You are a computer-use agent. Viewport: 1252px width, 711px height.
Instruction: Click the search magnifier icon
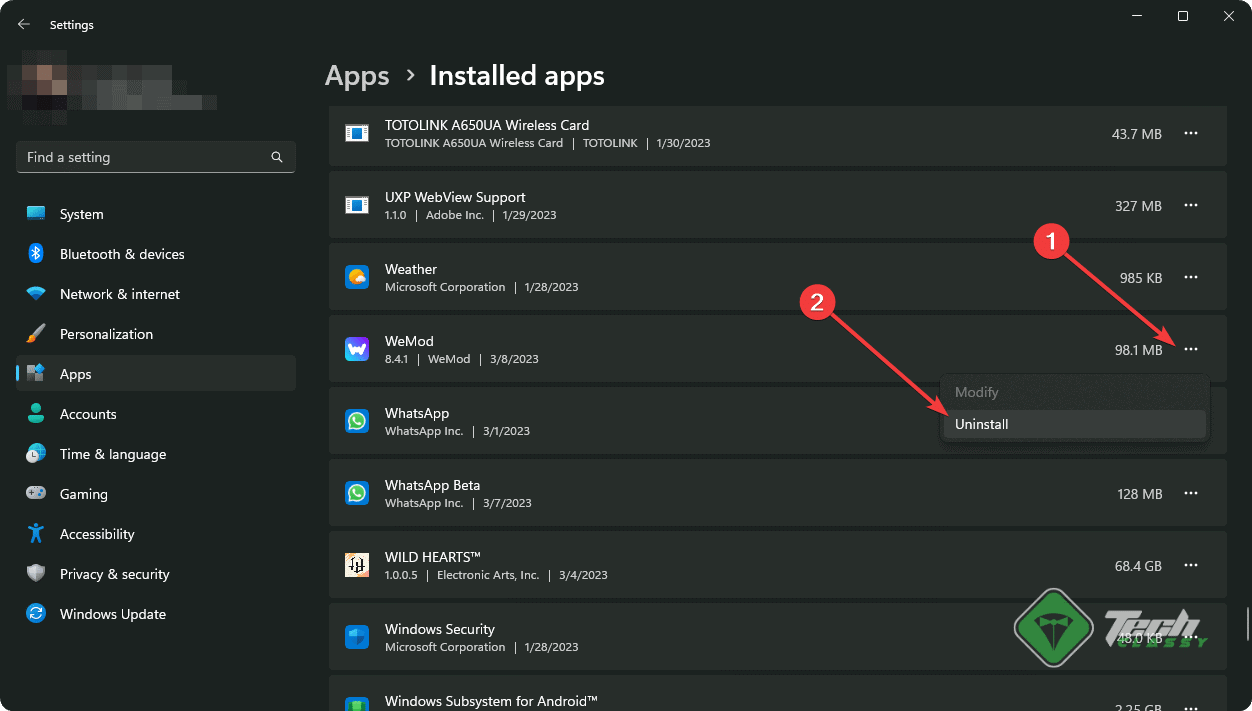[276, 157]
